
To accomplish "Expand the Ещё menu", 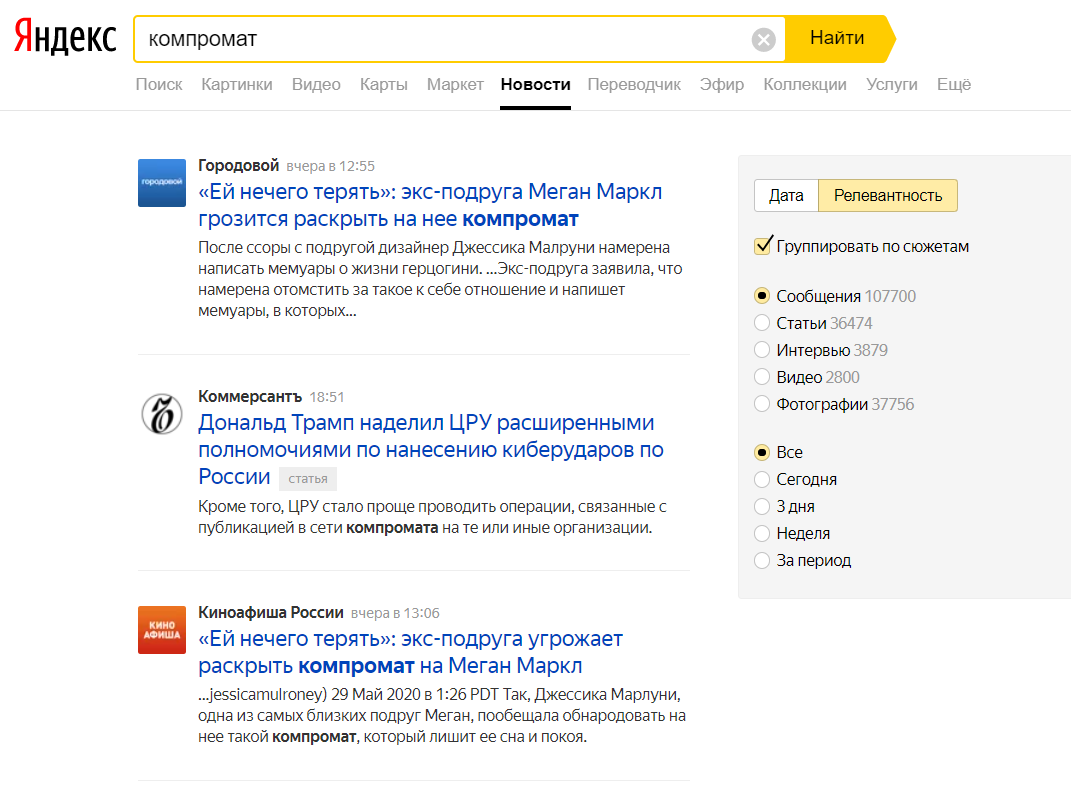I will tap(954, 85).
